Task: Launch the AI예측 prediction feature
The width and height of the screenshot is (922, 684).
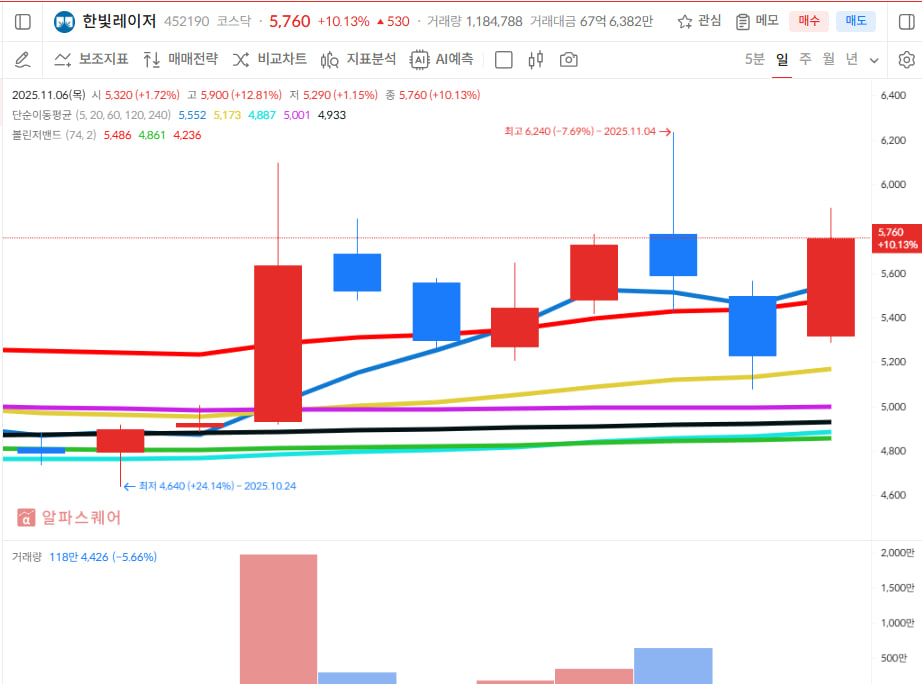Action: point(441,60)
